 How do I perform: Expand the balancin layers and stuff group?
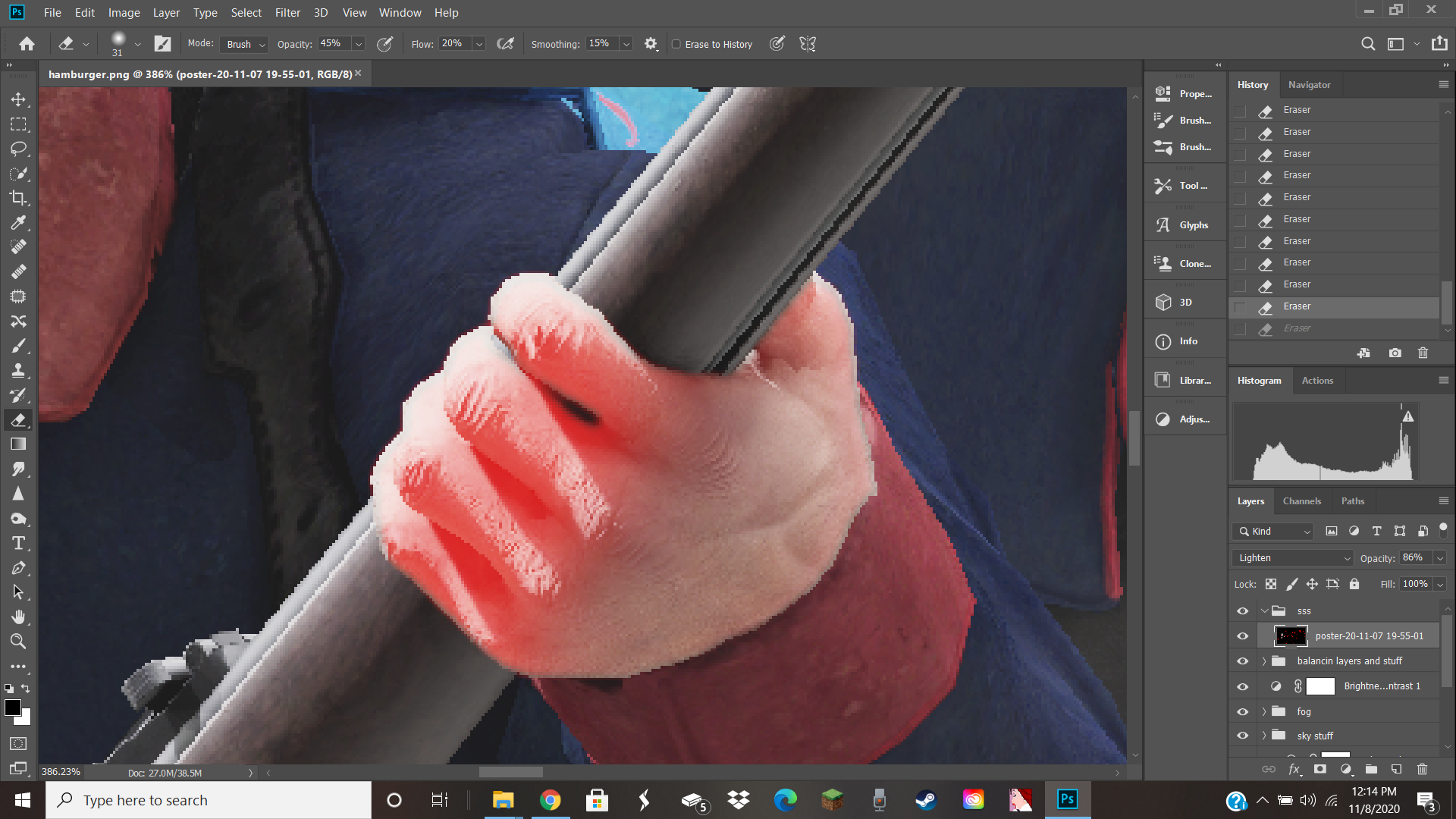[x=1264, y=661]
